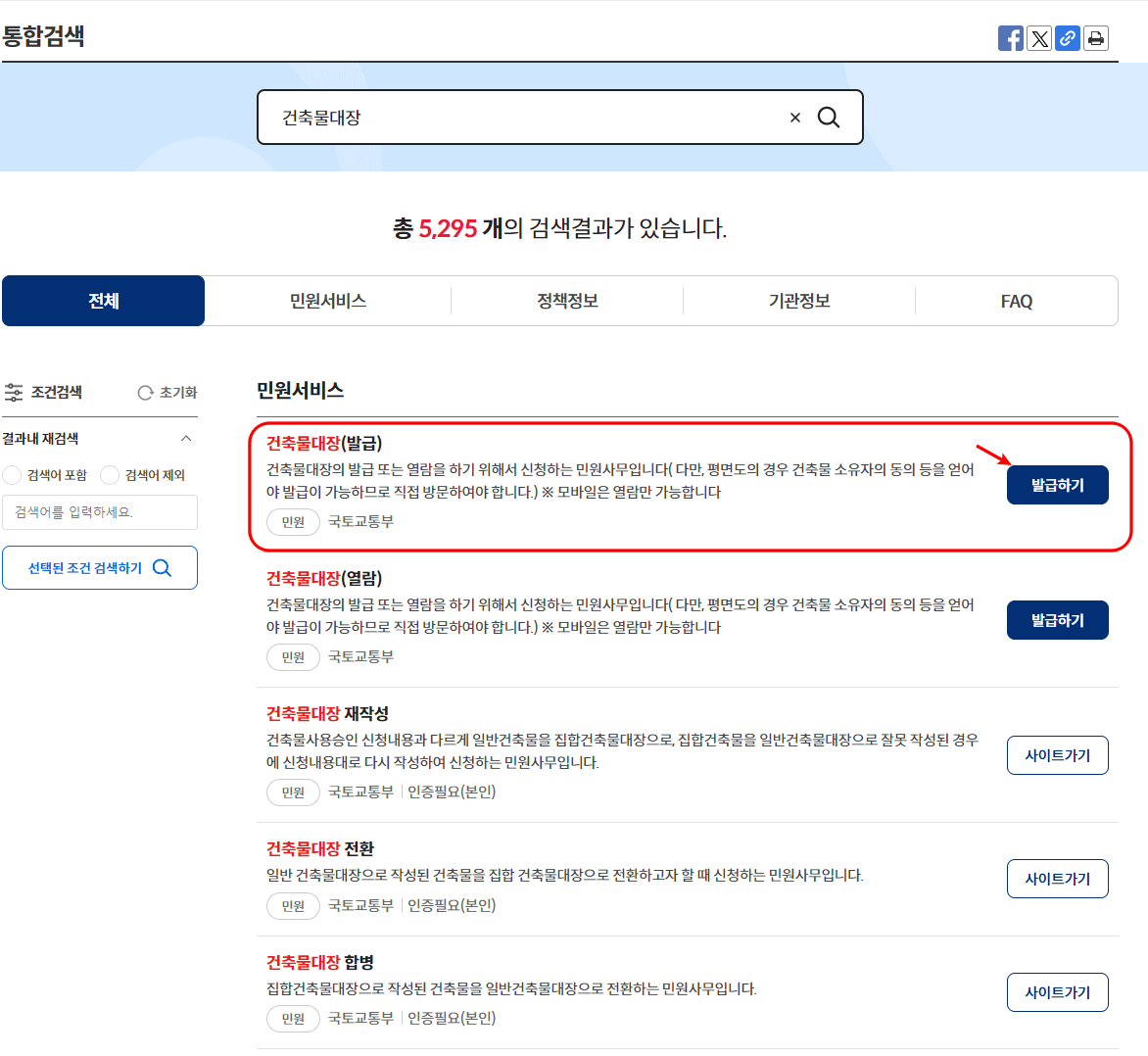Copy the page link using the link icon
1148x1056 pixels.
click(x=1068, y=38)
